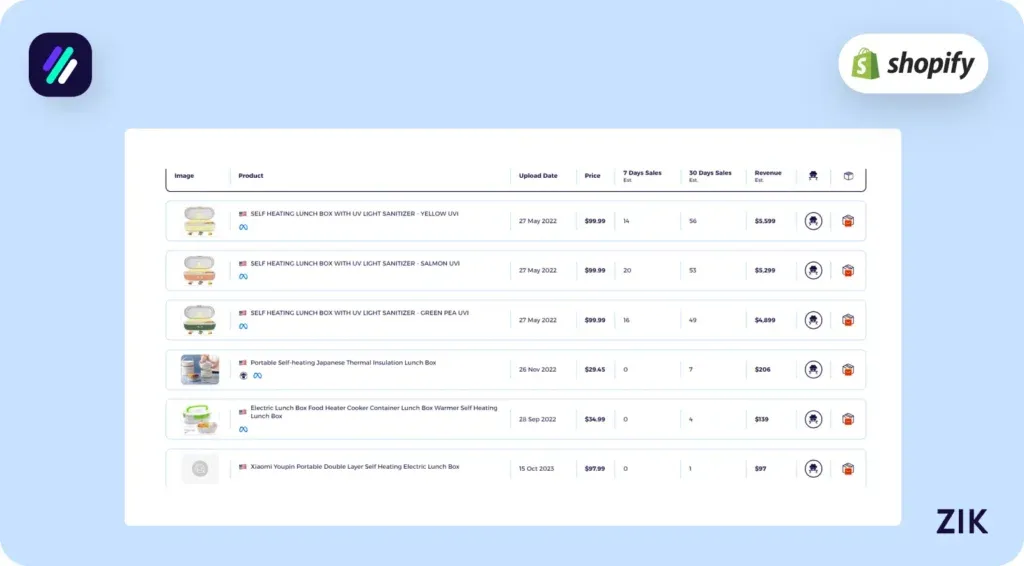Click the orange box icon for Xiaomi Youpin row
This screenshot has width=1024, height=566.
(848, 468)
